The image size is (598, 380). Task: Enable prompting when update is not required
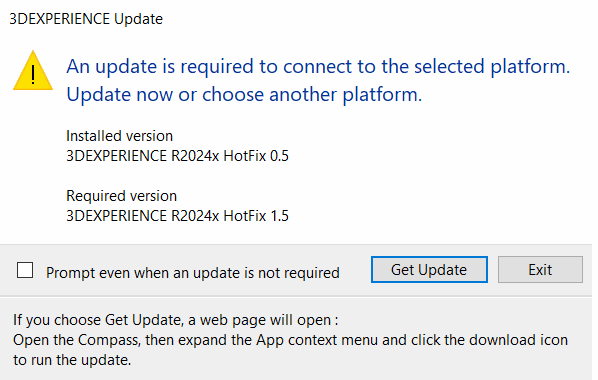(x=25, y=270)
